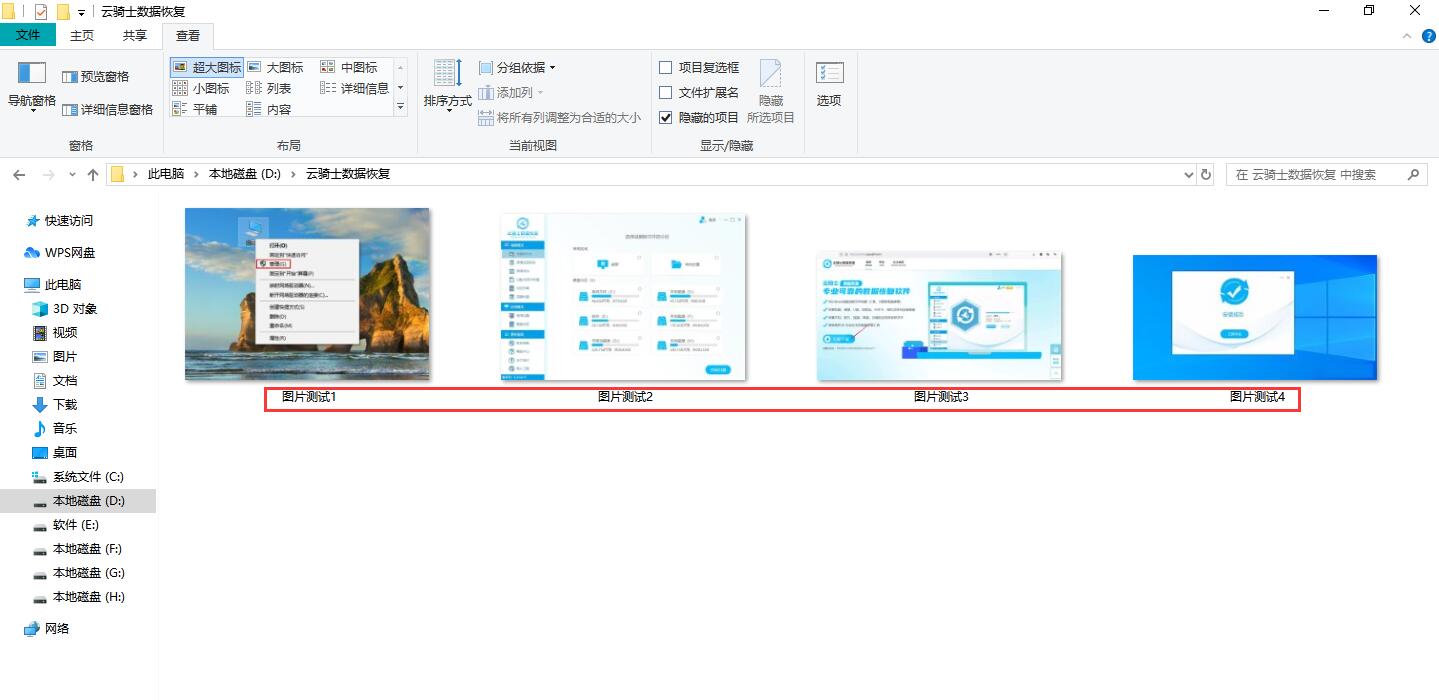Screen dimensions: 1439x700
Task: Expand breadcrumb arrow after 此电脑
Action: tap(196, 174)
